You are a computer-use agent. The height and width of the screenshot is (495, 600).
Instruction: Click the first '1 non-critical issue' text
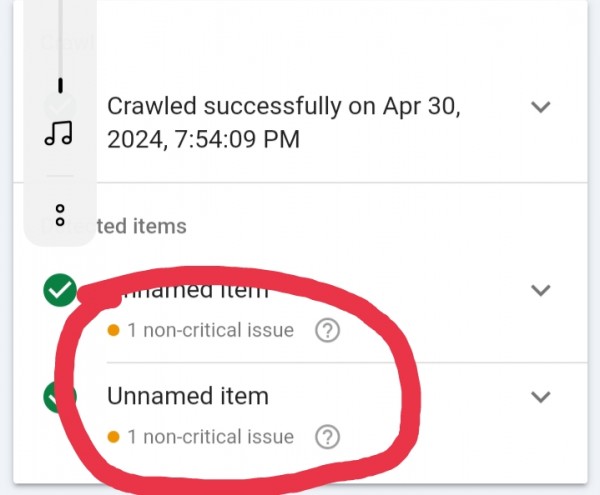(210, 330)
